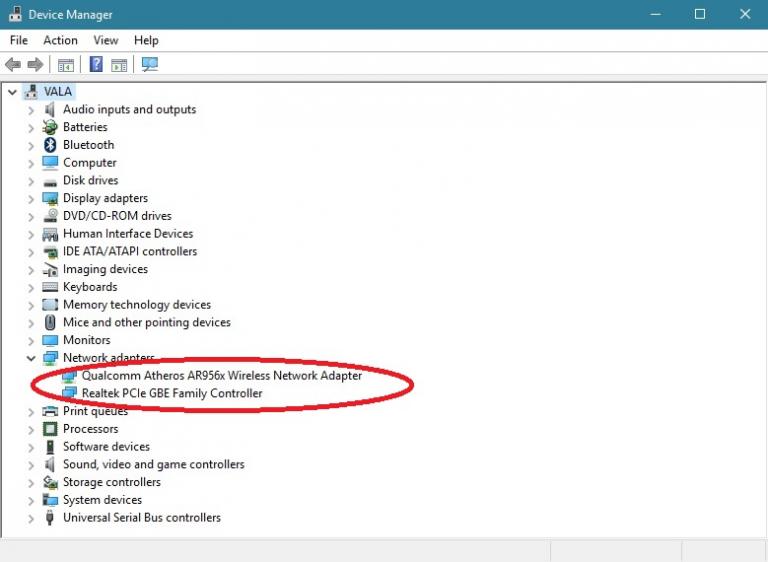Expand the Display adapters node

coord(31,198)
